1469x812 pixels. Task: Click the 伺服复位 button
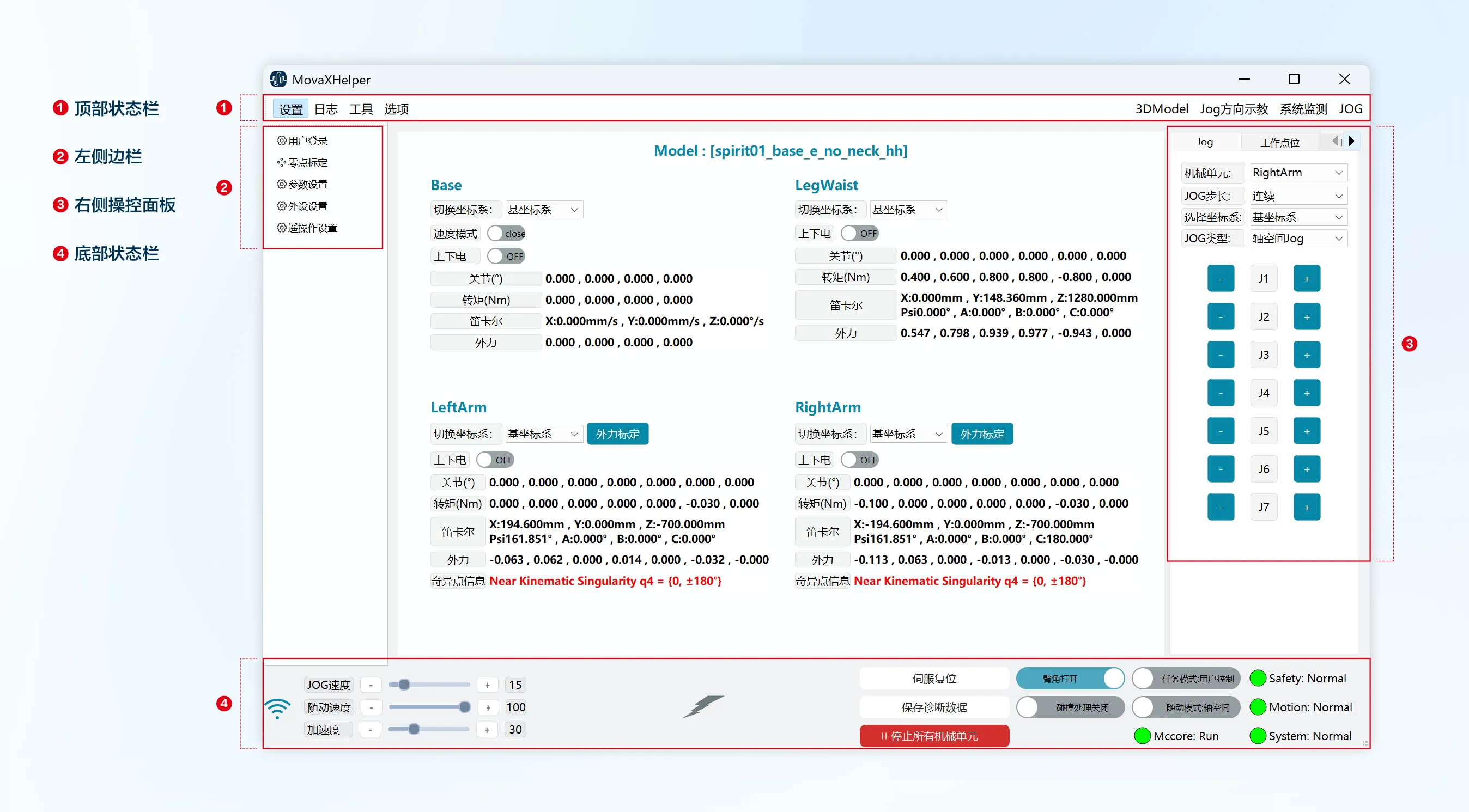point(934,679)
